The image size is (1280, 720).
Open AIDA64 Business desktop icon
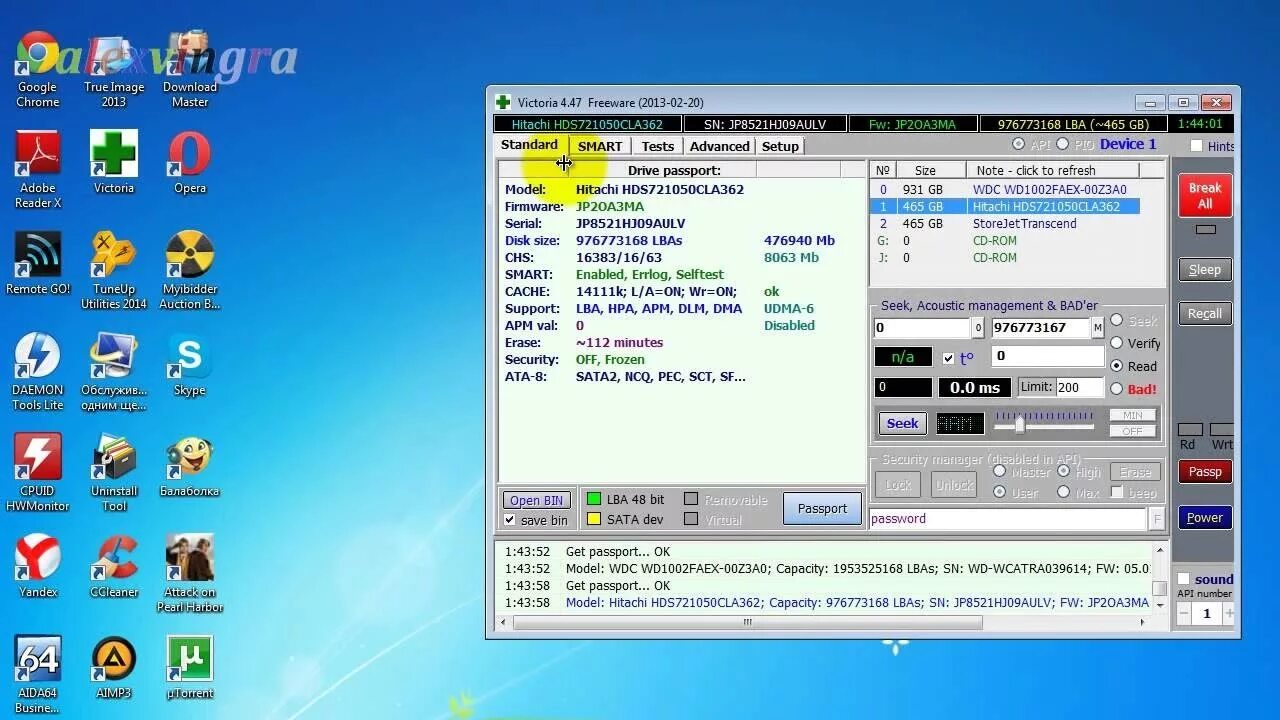pyautogui.click(x=38, y=675)
